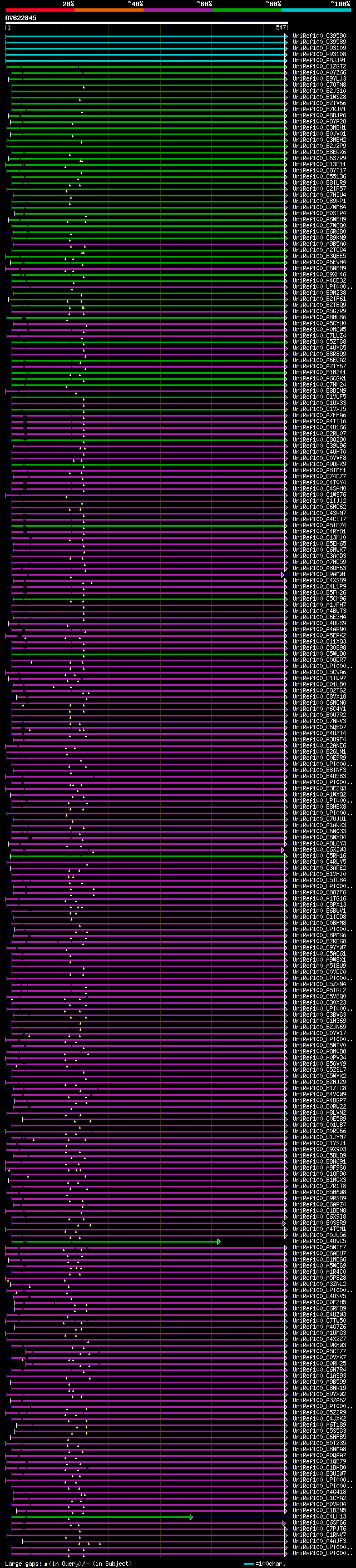Select label UniRef100_C7QTN8
The height and width of the screenshot is (1568, 356).
point(319,85)
